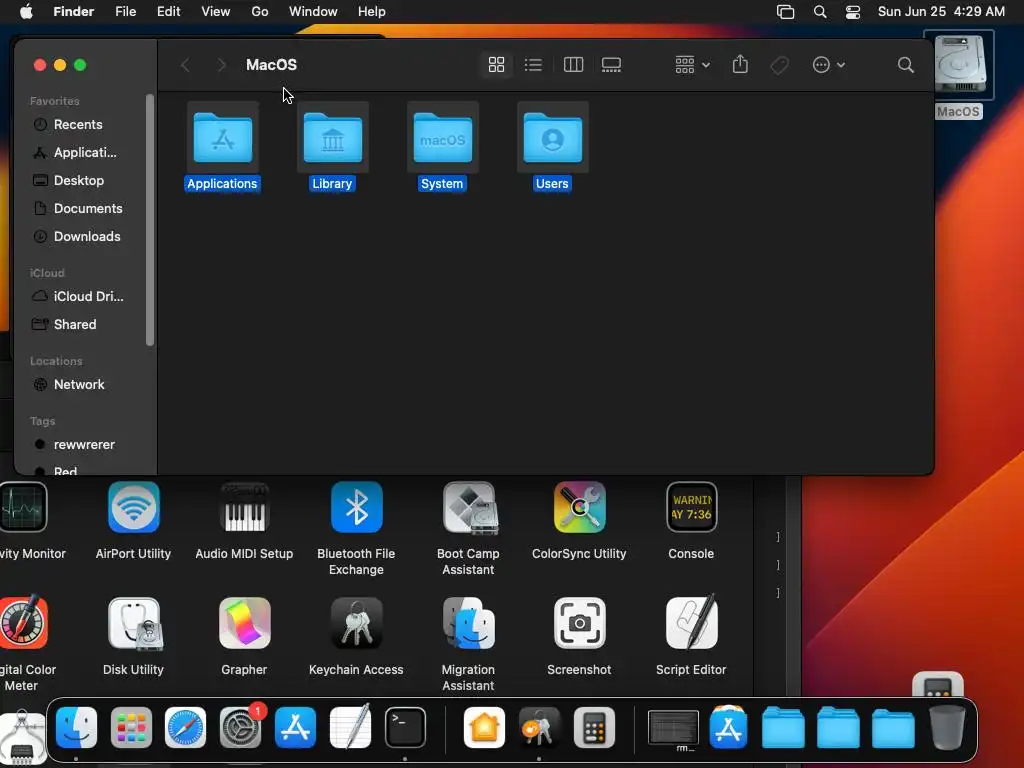
Task: Open the Finder menu
Action: (73, 11)
